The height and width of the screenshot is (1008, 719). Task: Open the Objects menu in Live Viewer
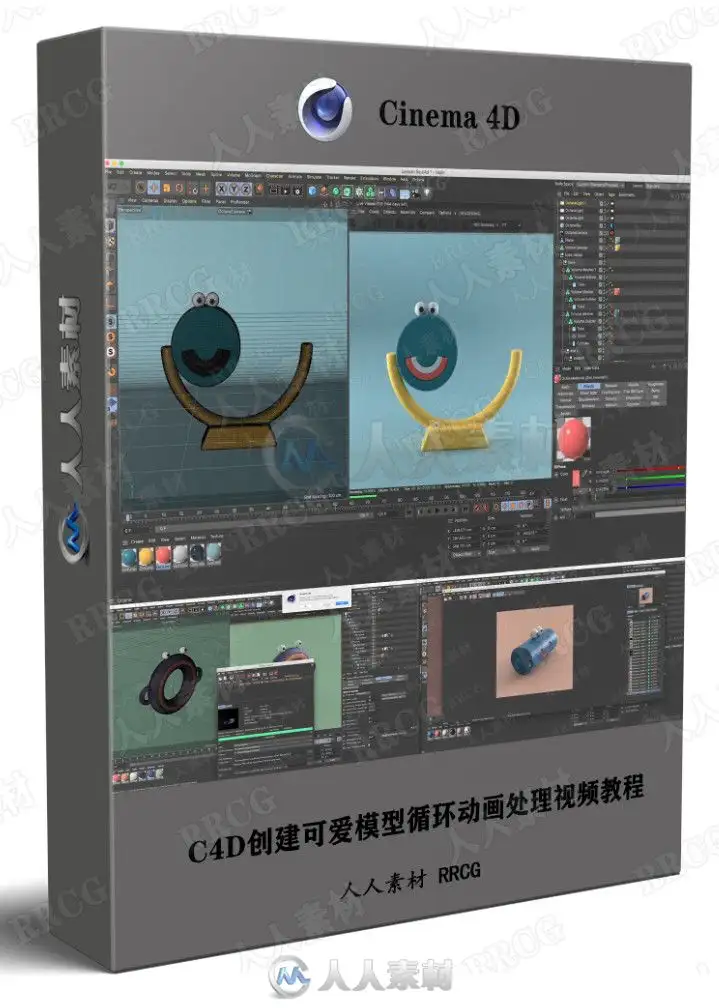coord(388,212)
